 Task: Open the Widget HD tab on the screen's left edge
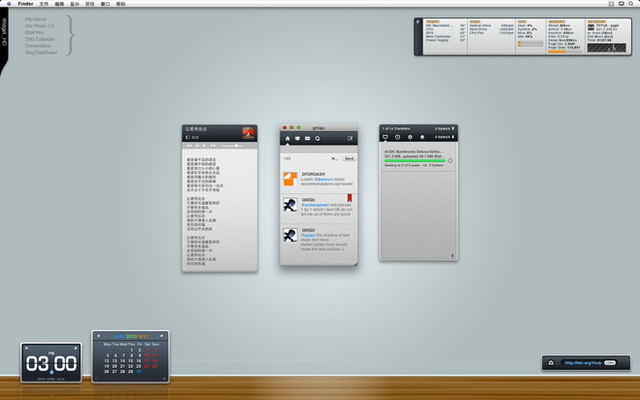4,39
